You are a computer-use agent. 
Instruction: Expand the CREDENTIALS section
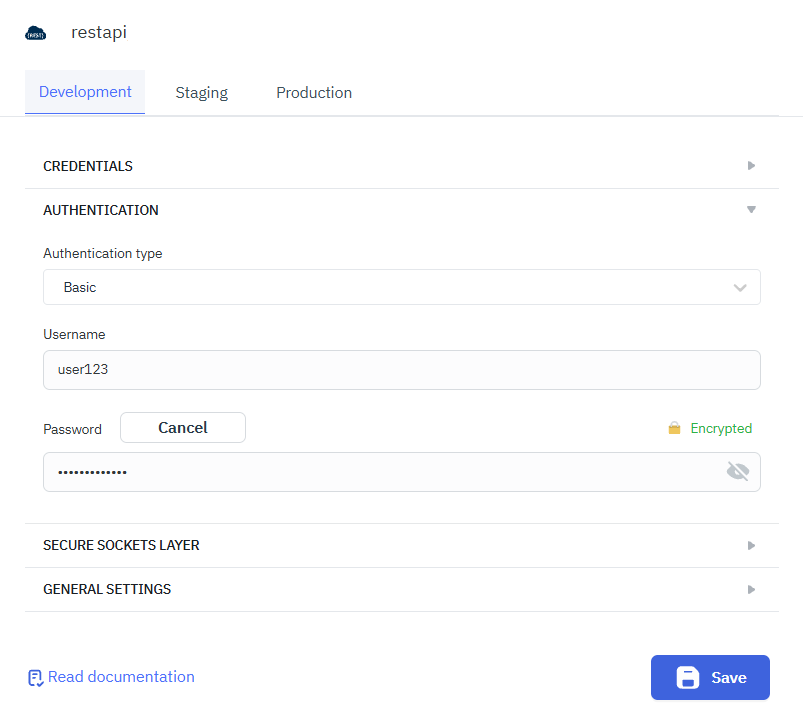400,166
